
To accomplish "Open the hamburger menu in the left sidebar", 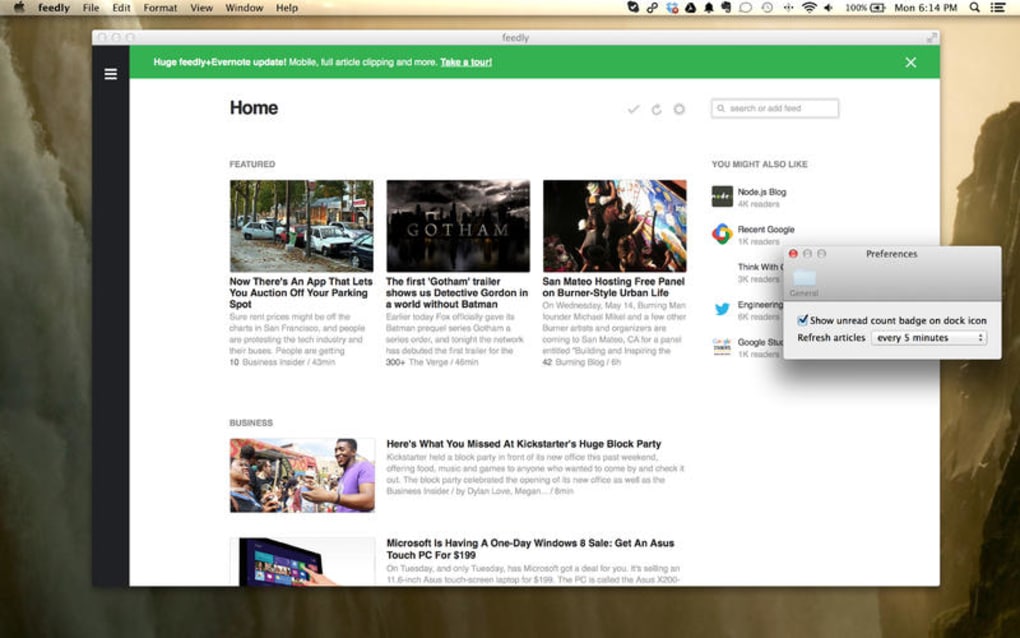I will pos(111,73).
